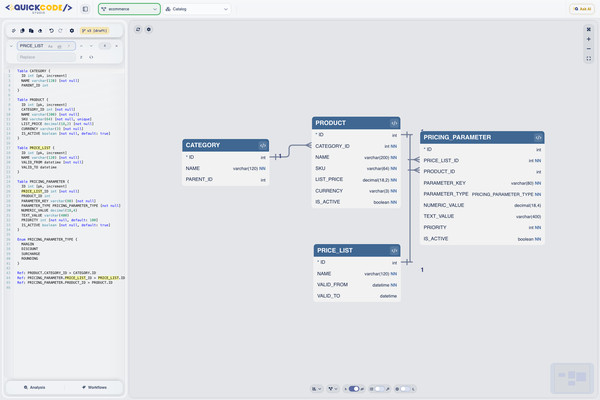Viewport: 600px width, 400px height.
Task: Click the first editor toolbar format icon
Action: coord(14,31)
